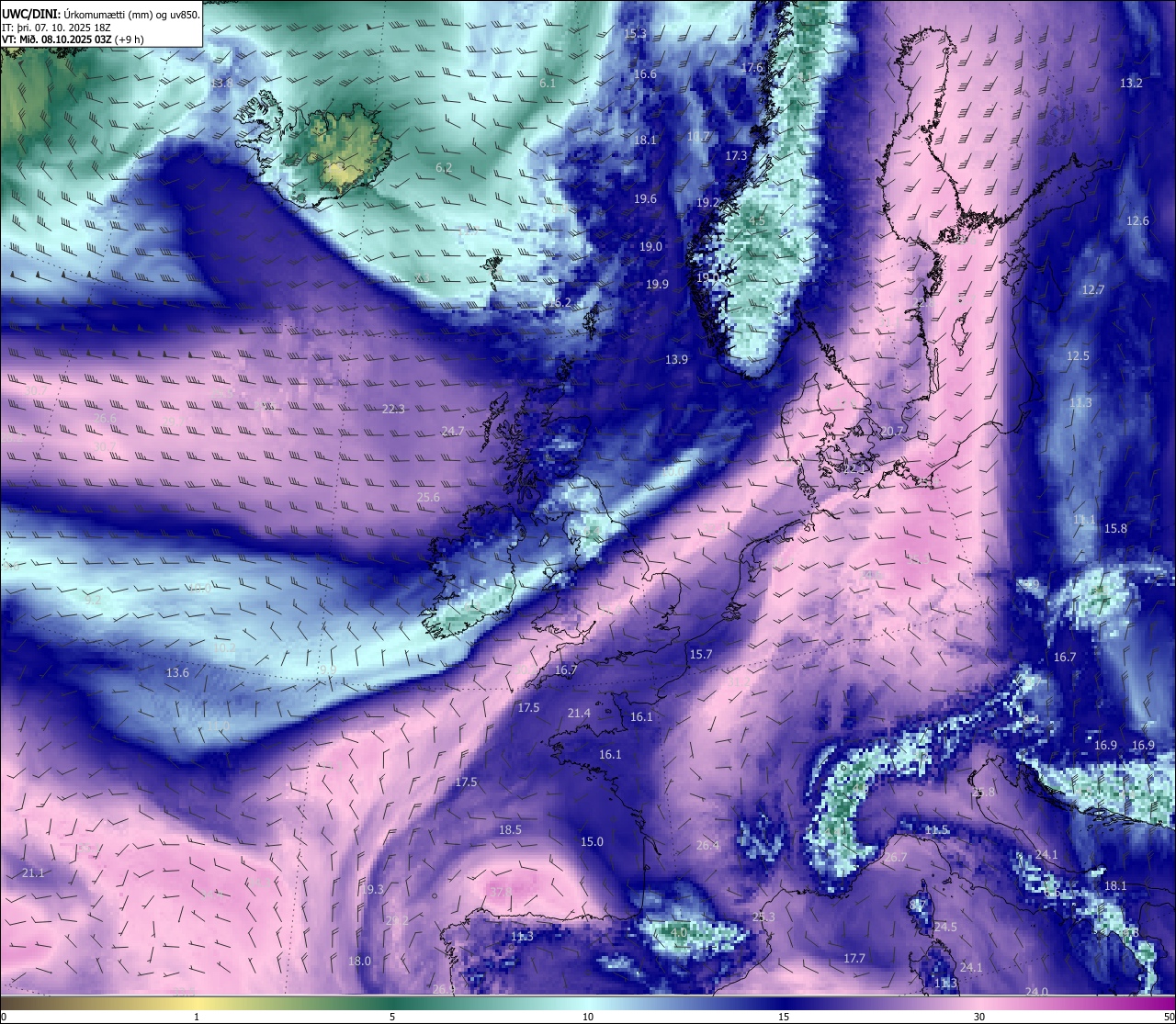
Task: Click the 17.6 value label
Action: (x=752, y=68)
